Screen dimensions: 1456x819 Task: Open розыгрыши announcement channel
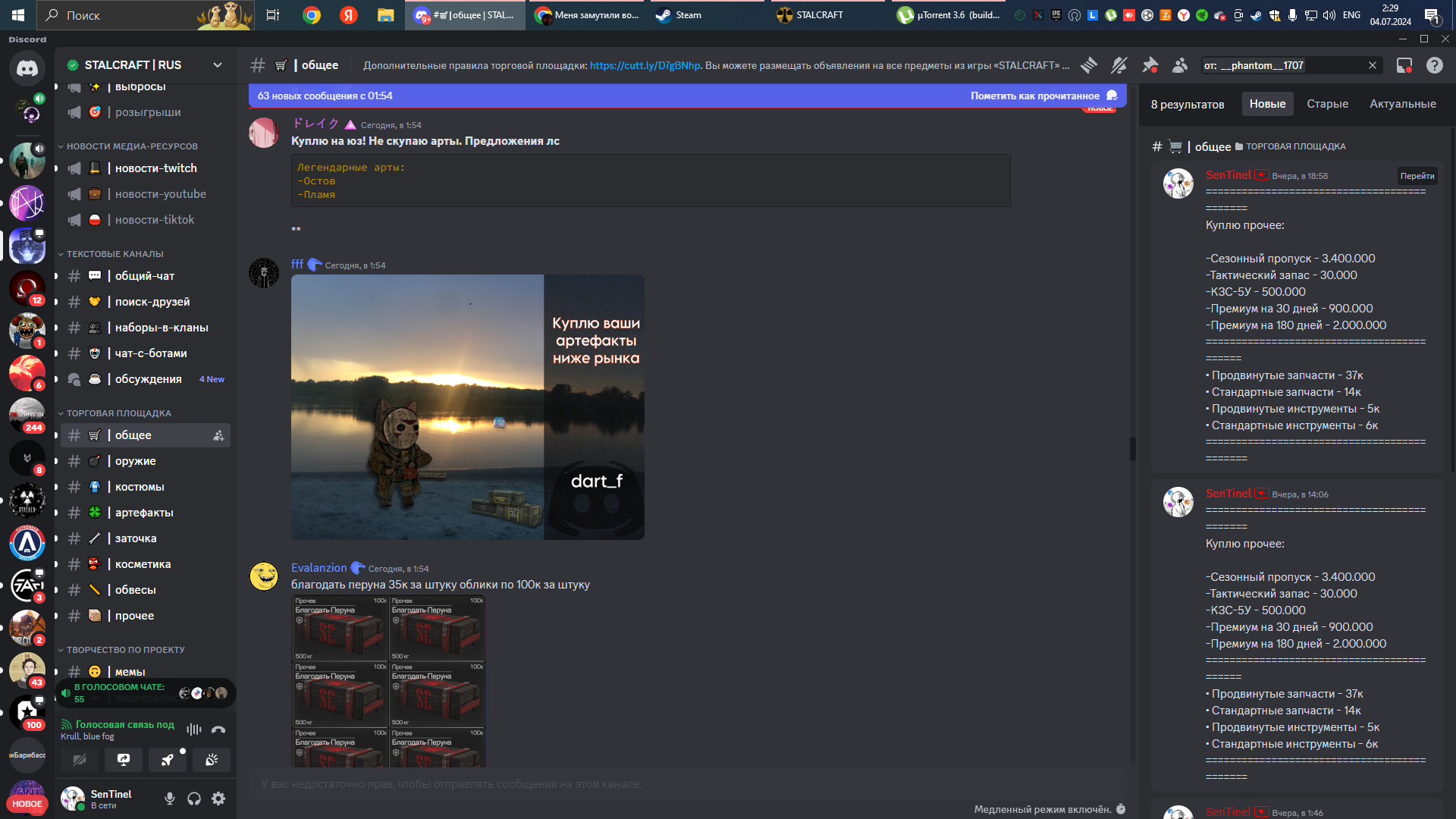(146, 112)
